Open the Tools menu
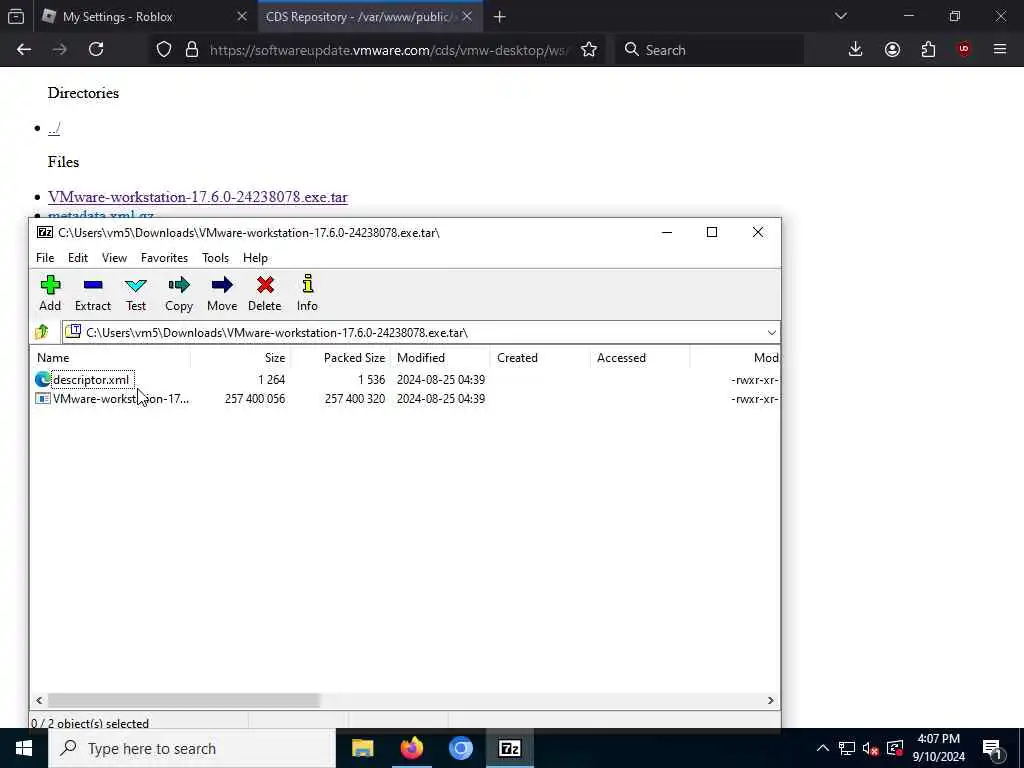The image size is (1024, 768). coord(216,258)
